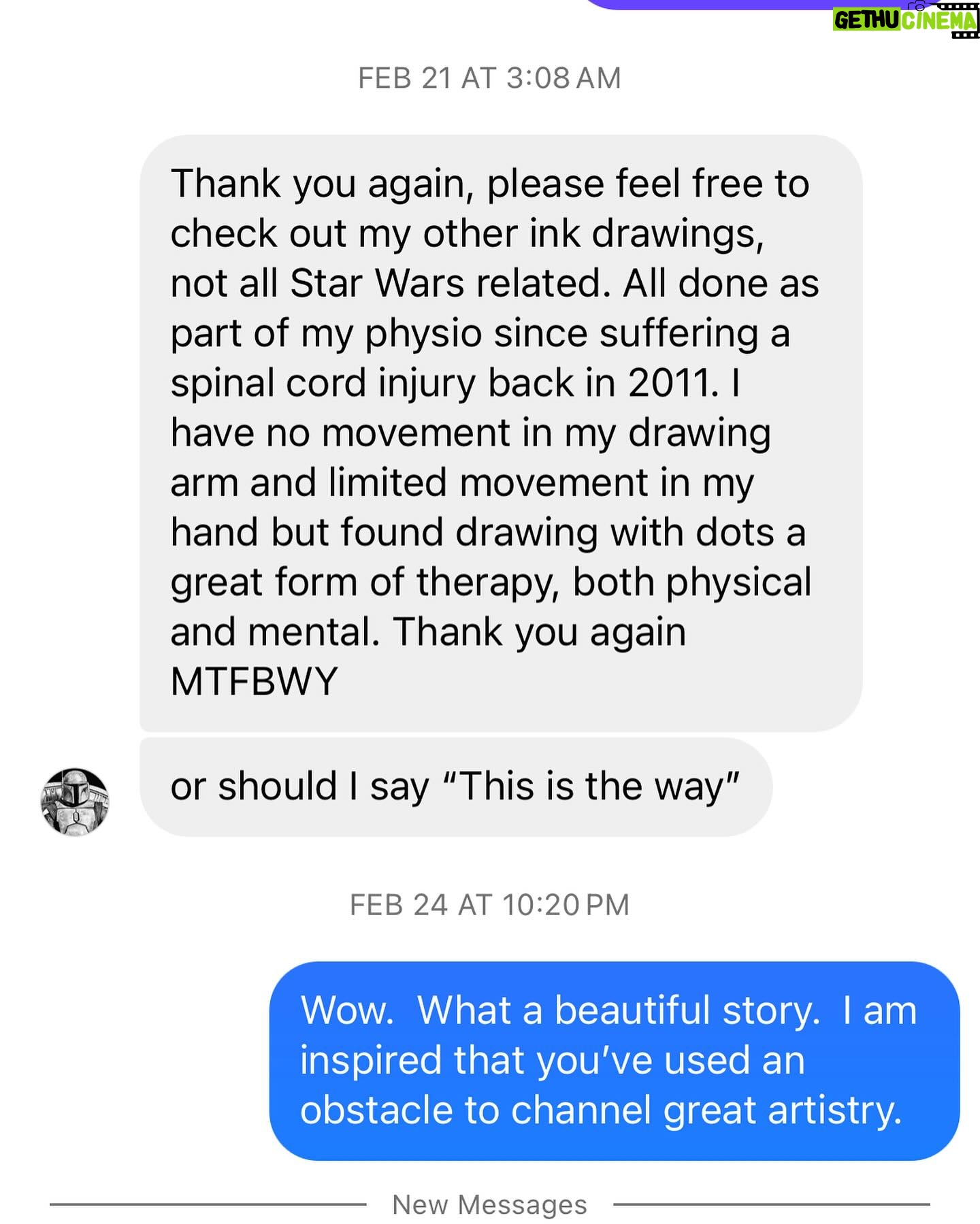Tap the Mandalorian helmet profile avatar
The width and height of the screenshot is (980, 1224).
point(75,801)
